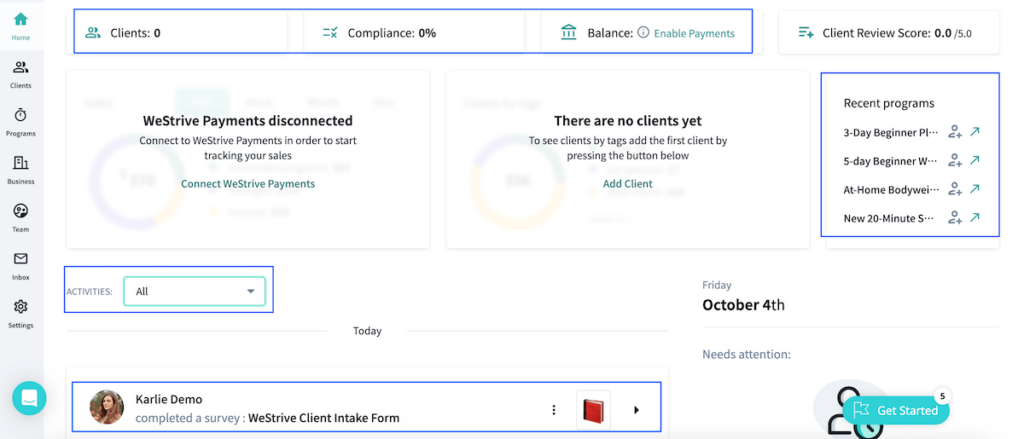1024x439 pixels.
Task: Open the Inbox mail icon
Action: [x=20, y=265]
